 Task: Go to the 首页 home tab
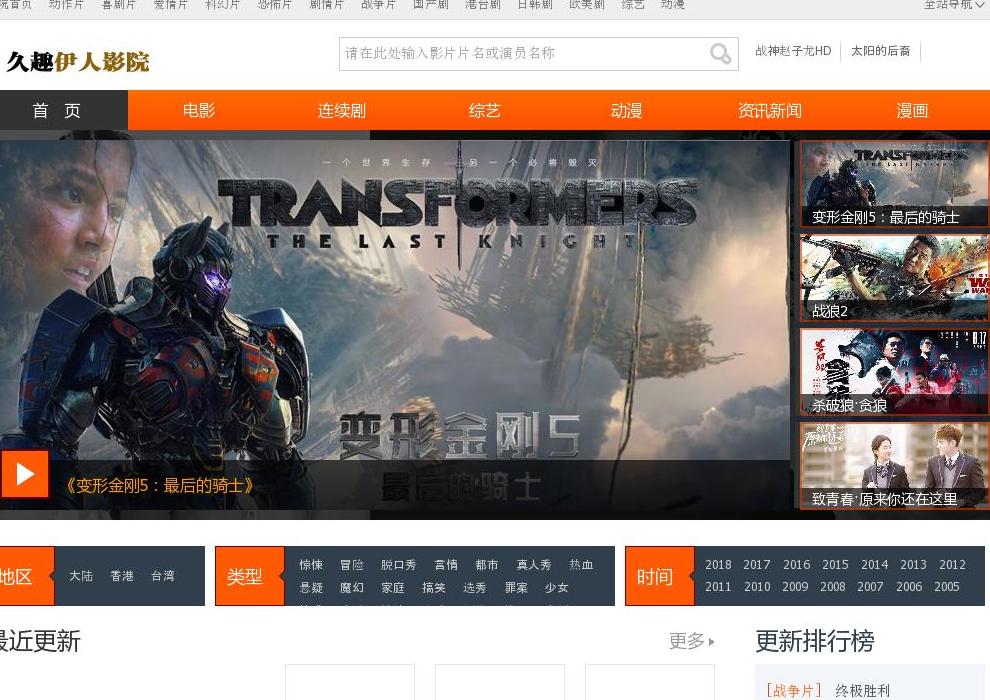tap(64, 110)
